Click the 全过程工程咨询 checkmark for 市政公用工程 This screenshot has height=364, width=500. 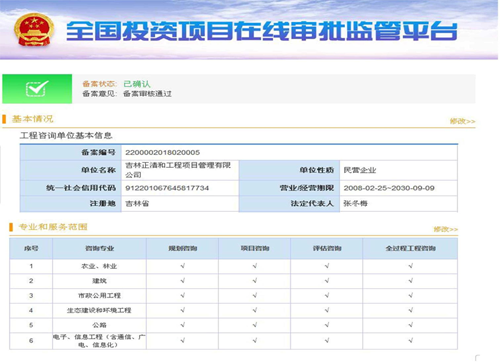[411, 295]
